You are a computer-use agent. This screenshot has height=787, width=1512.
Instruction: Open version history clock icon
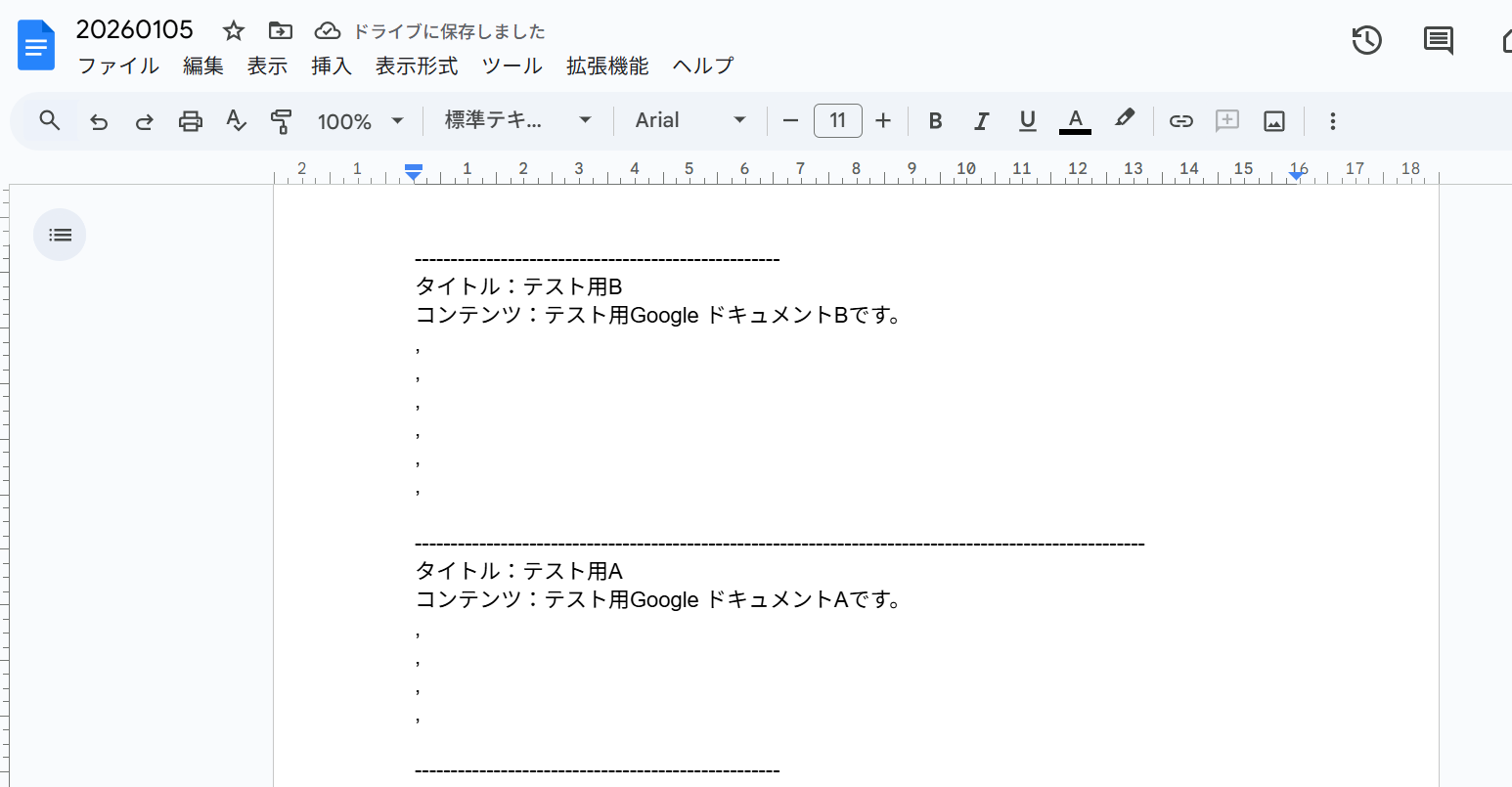tap(1366, 40)
